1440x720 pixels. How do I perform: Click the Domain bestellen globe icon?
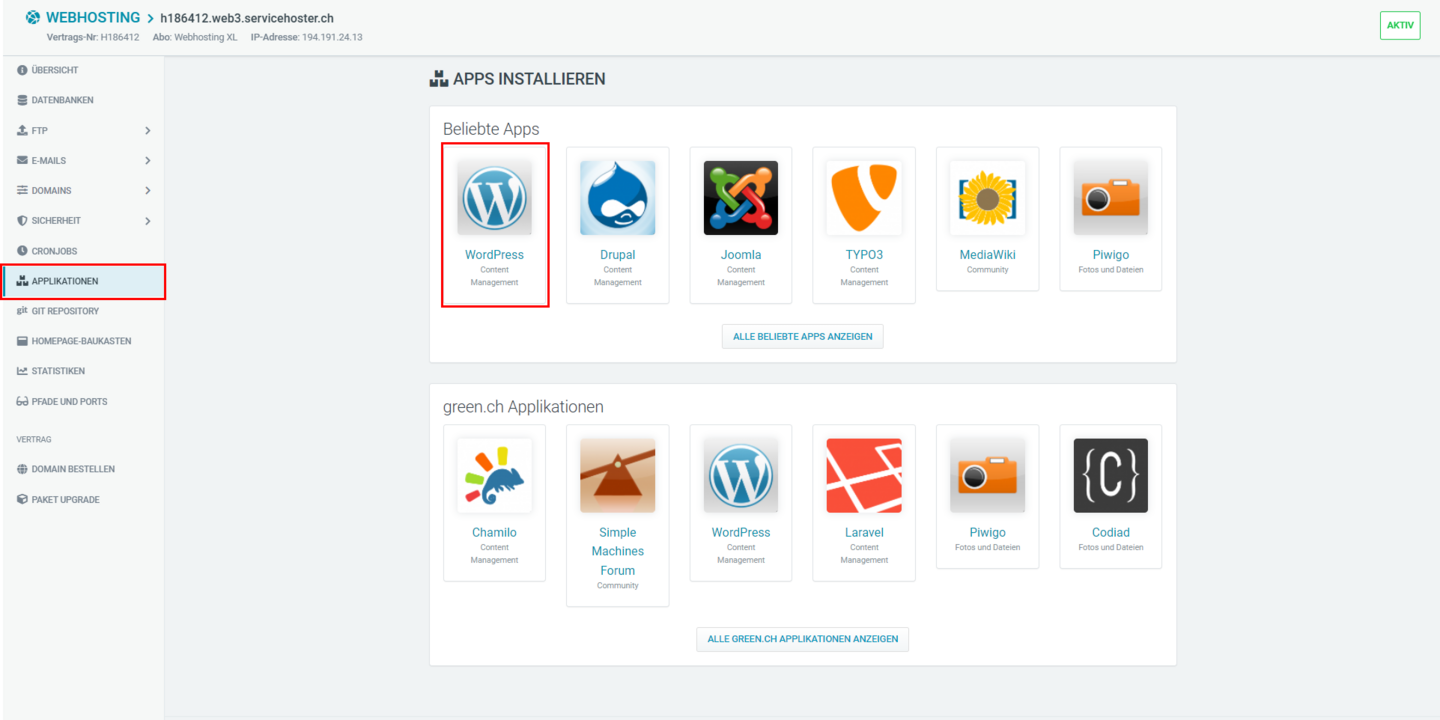[22, 469]
